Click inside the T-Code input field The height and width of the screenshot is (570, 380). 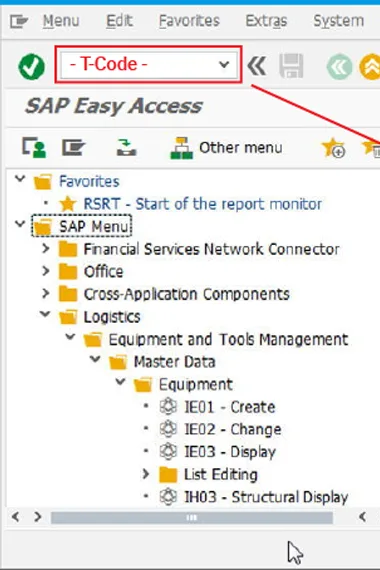[140, 65]
